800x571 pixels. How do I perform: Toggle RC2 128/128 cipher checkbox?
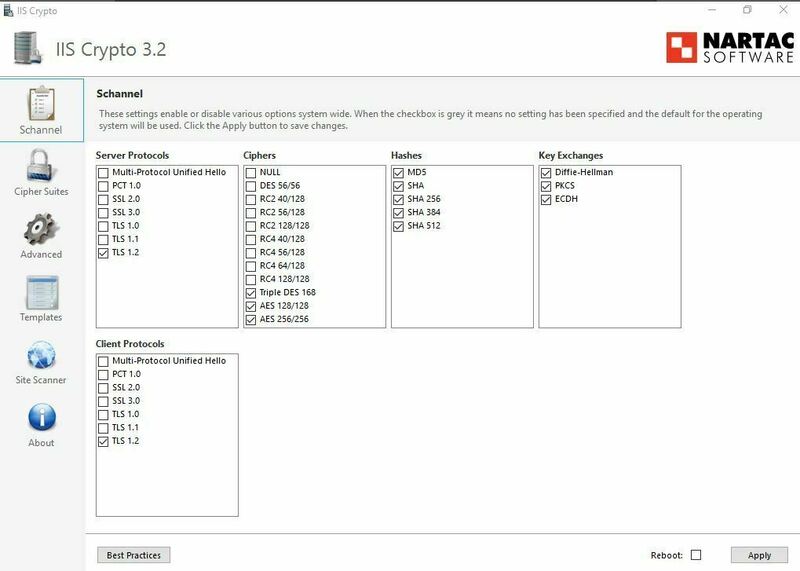[251, 226]
